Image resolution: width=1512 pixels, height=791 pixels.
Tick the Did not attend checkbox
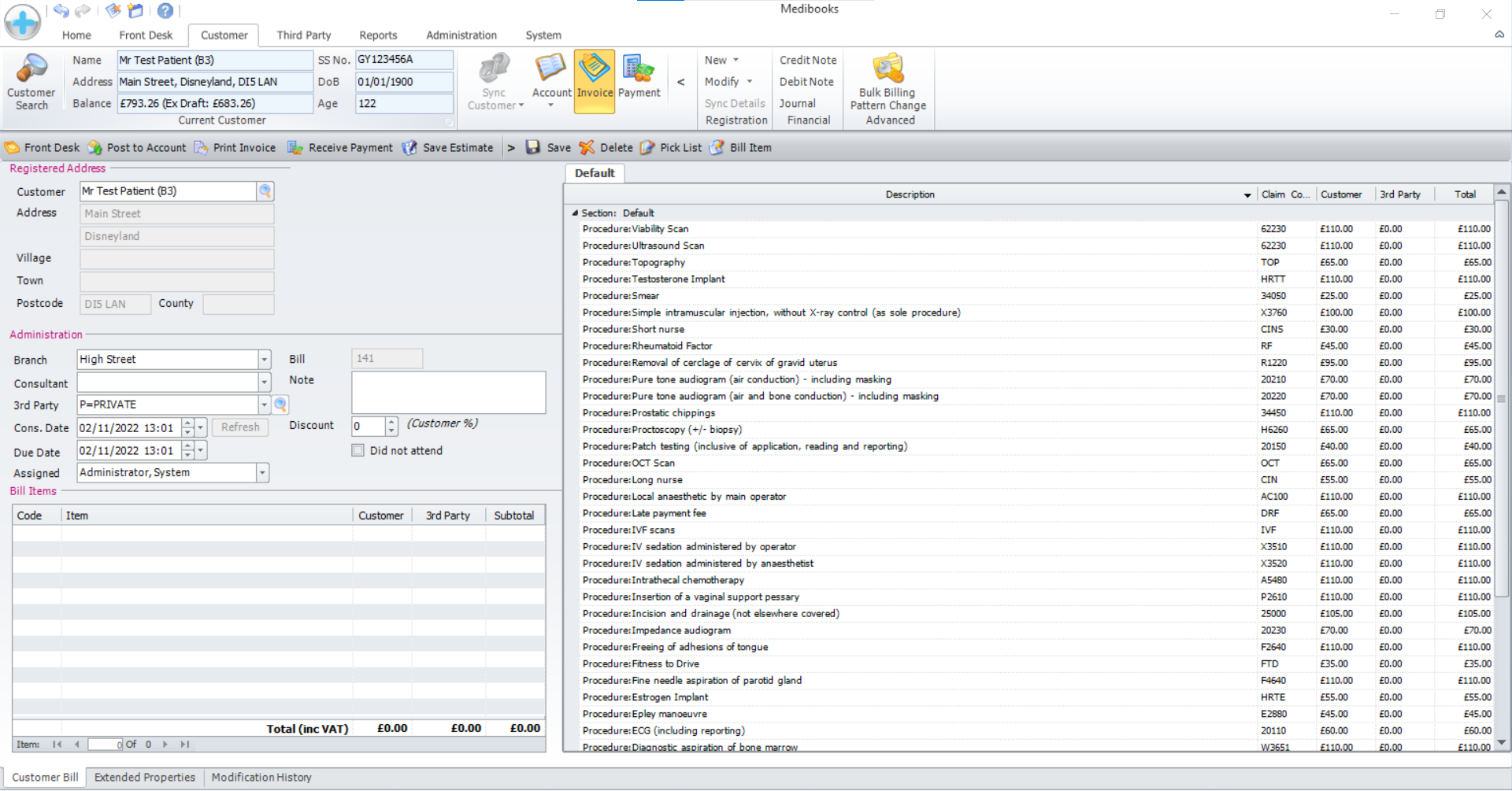point(358,451)
